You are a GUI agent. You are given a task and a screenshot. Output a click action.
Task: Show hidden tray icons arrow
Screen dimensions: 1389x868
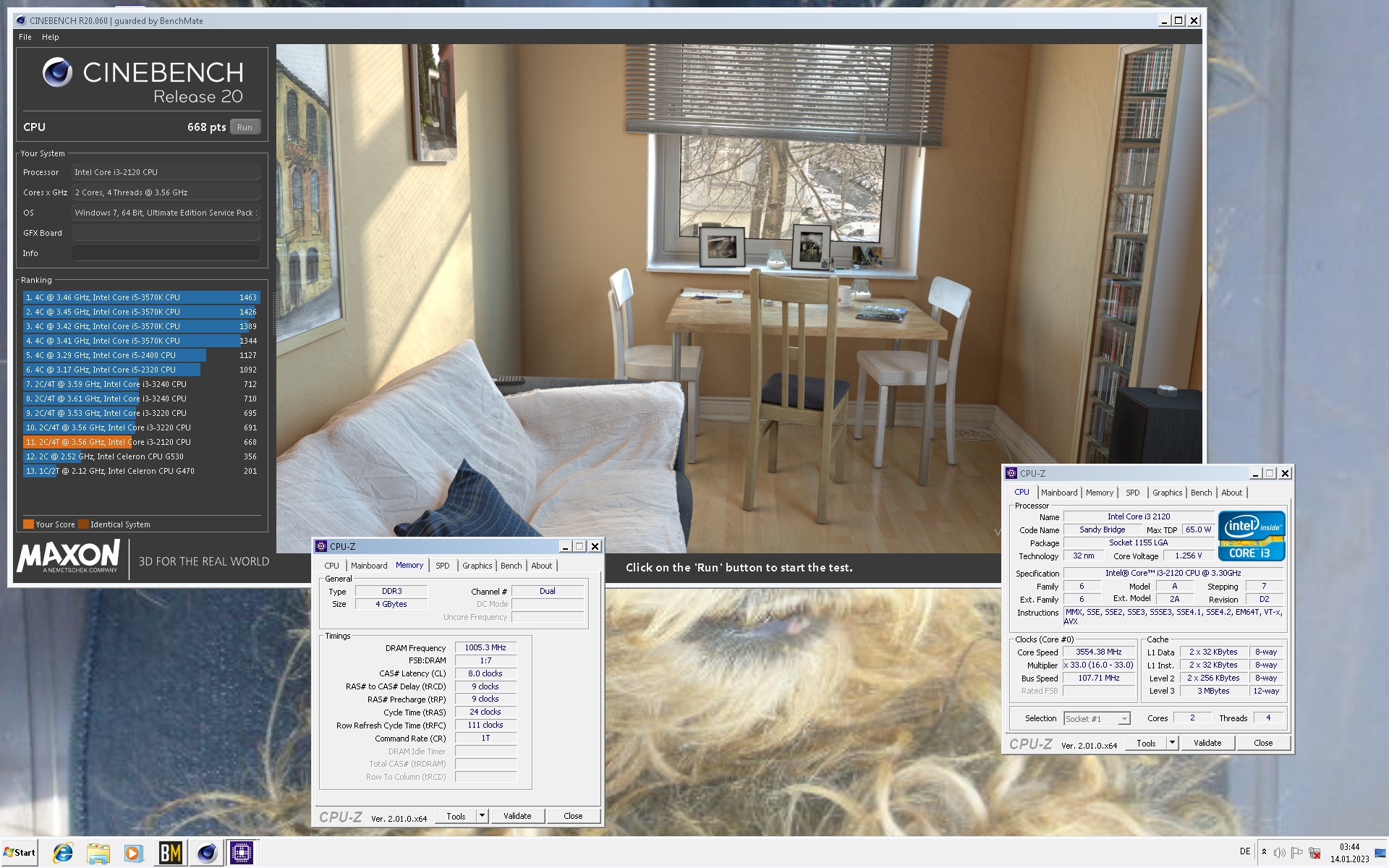coord(1264,852)
